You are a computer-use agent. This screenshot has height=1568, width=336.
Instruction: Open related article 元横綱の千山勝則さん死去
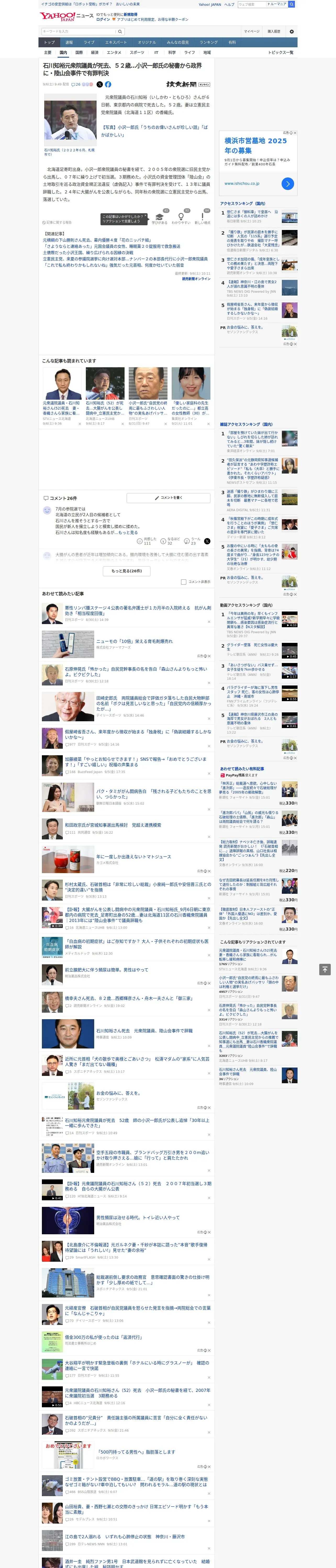click(x=97, y=240)
